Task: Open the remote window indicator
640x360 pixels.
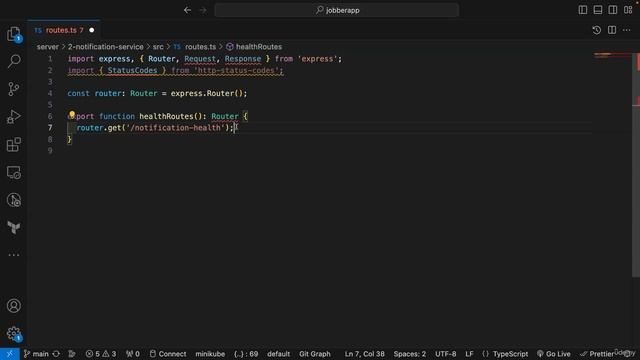Action: click(x=10, y=354)
